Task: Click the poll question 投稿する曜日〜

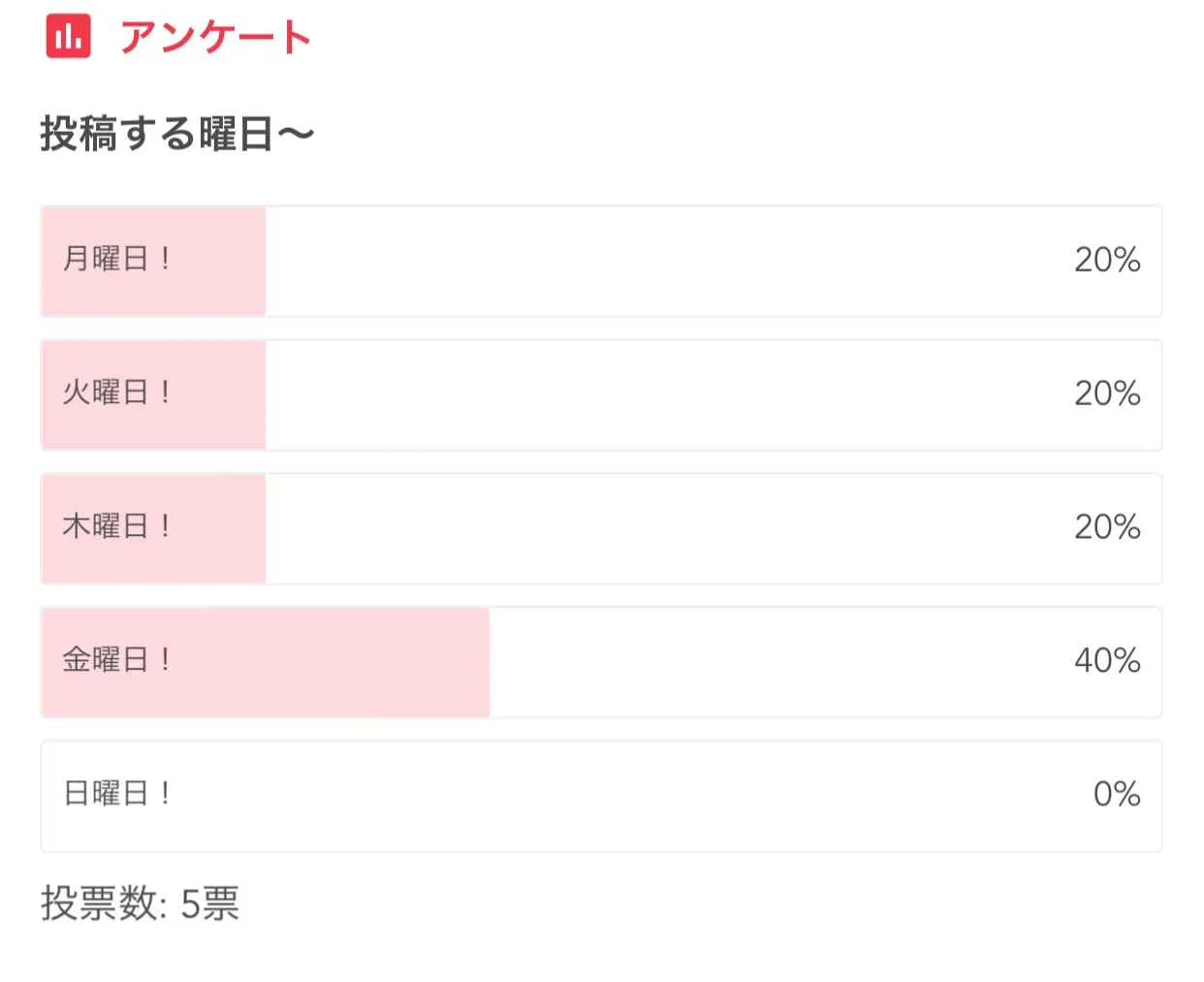Action: [x=177, y=134]
